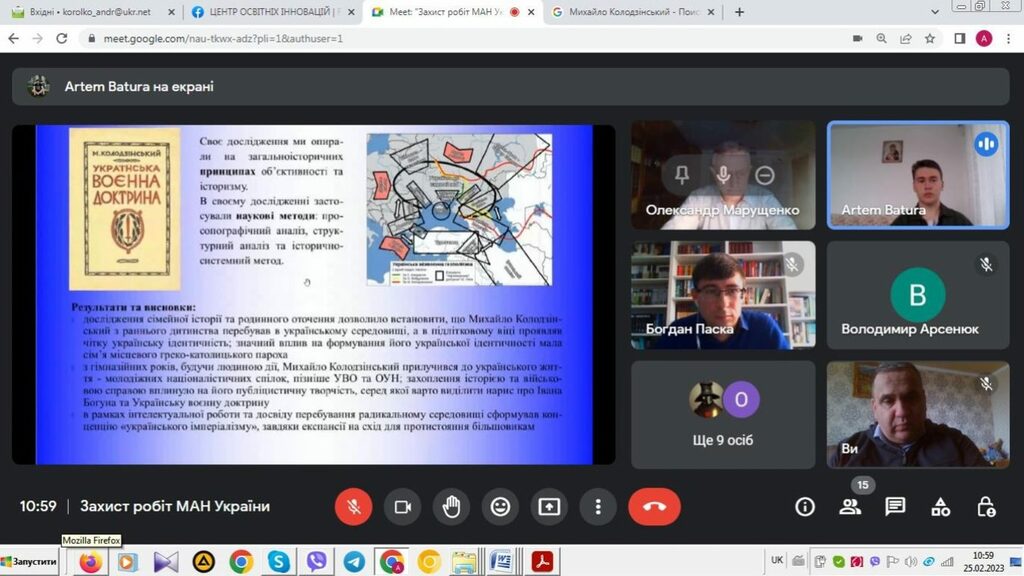Open the Activities panel
Screen dimensions: 1024x576
pyautogui.click(x=940, y=506)
